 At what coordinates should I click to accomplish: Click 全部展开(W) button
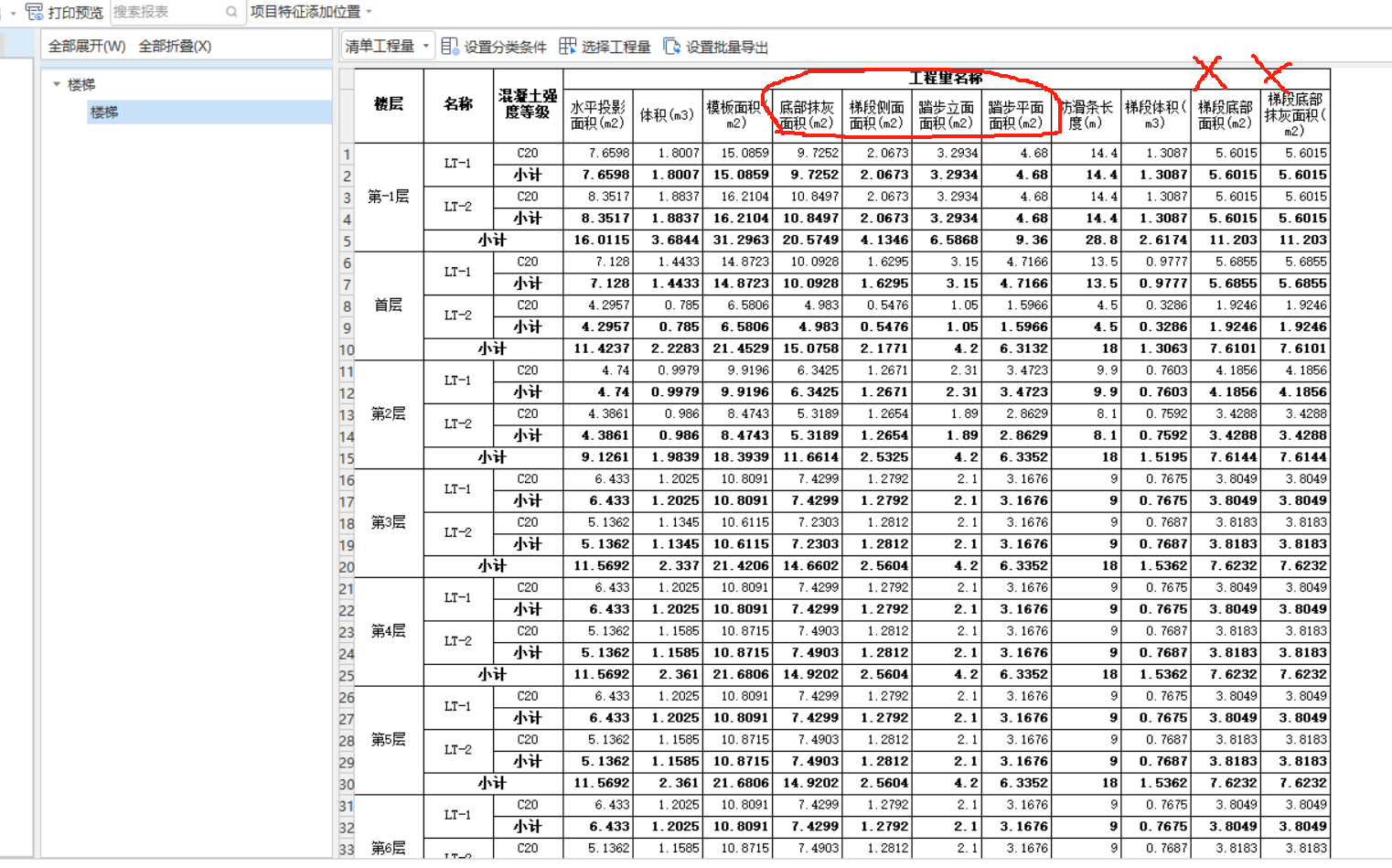click(x=87, y=46)
